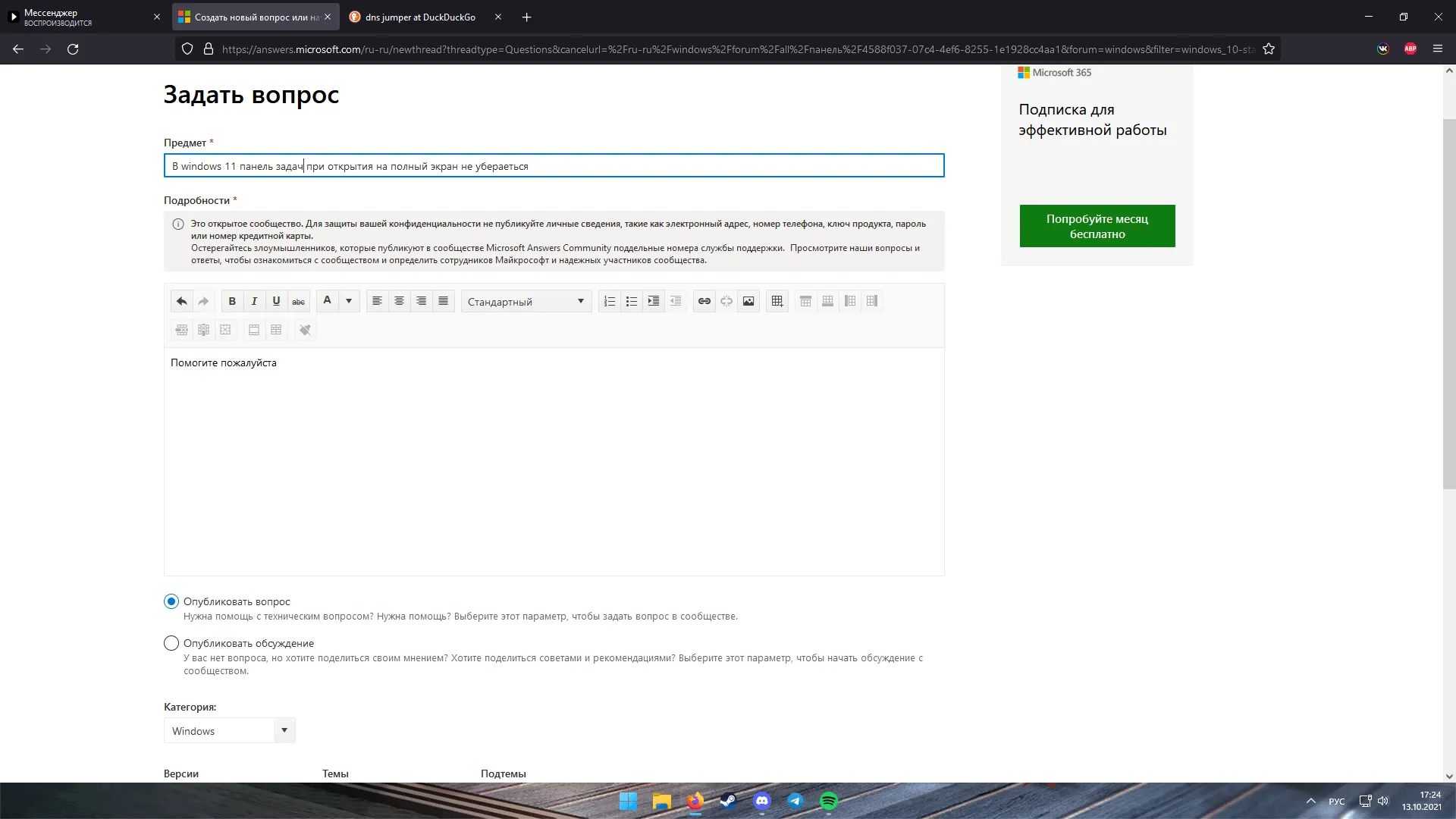The image size is (1456, 819).
Task: Click the font color A button
Action: [327, 301]
